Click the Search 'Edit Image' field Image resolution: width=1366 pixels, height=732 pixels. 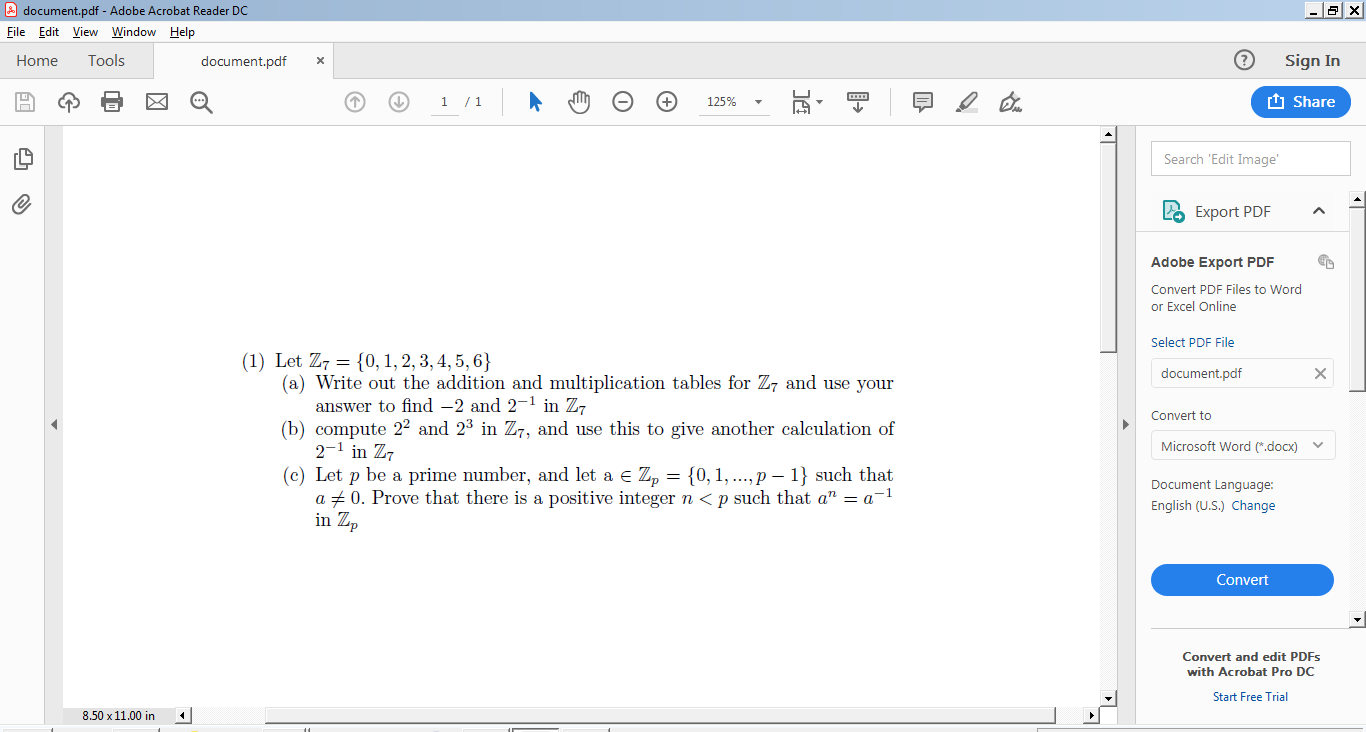point(1250,158)
